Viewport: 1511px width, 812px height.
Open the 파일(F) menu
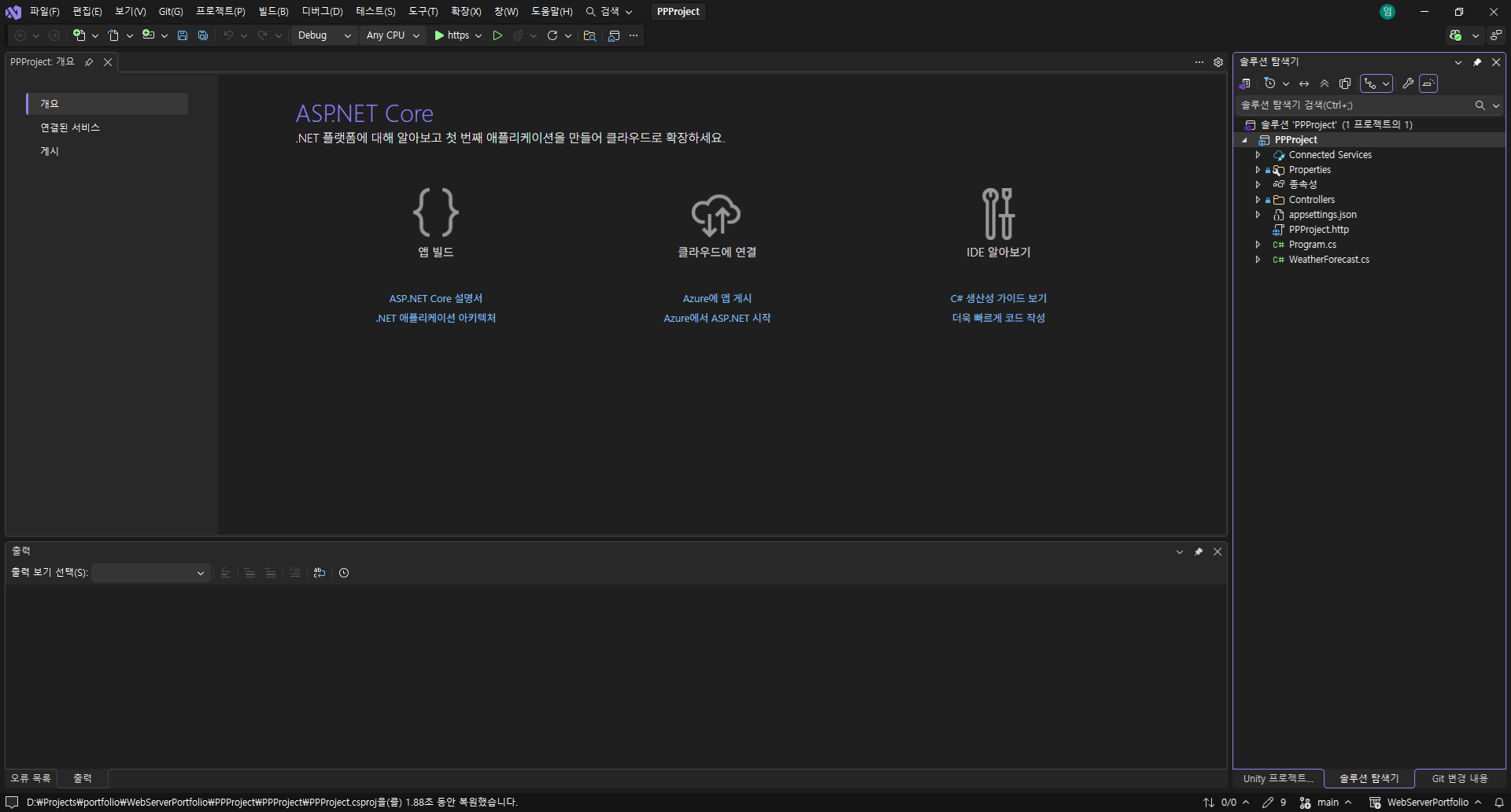click(x=45, y=12)
